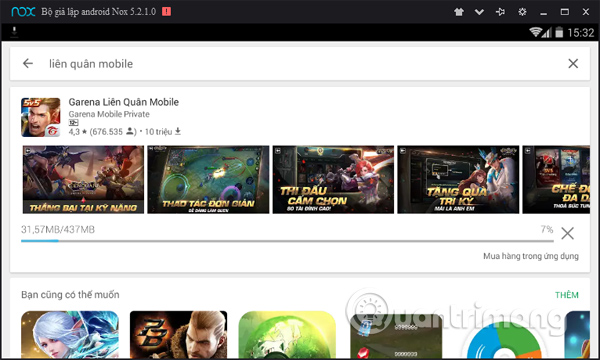This screenshot has height=360, width=600.
Task: Cancel the download with the X button
Action: 567,233
